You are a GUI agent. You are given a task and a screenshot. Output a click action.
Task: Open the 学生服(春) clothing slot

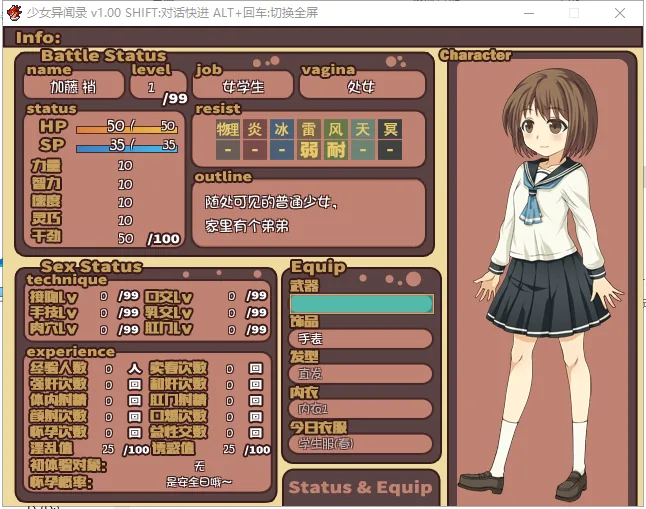click(361, 443)
